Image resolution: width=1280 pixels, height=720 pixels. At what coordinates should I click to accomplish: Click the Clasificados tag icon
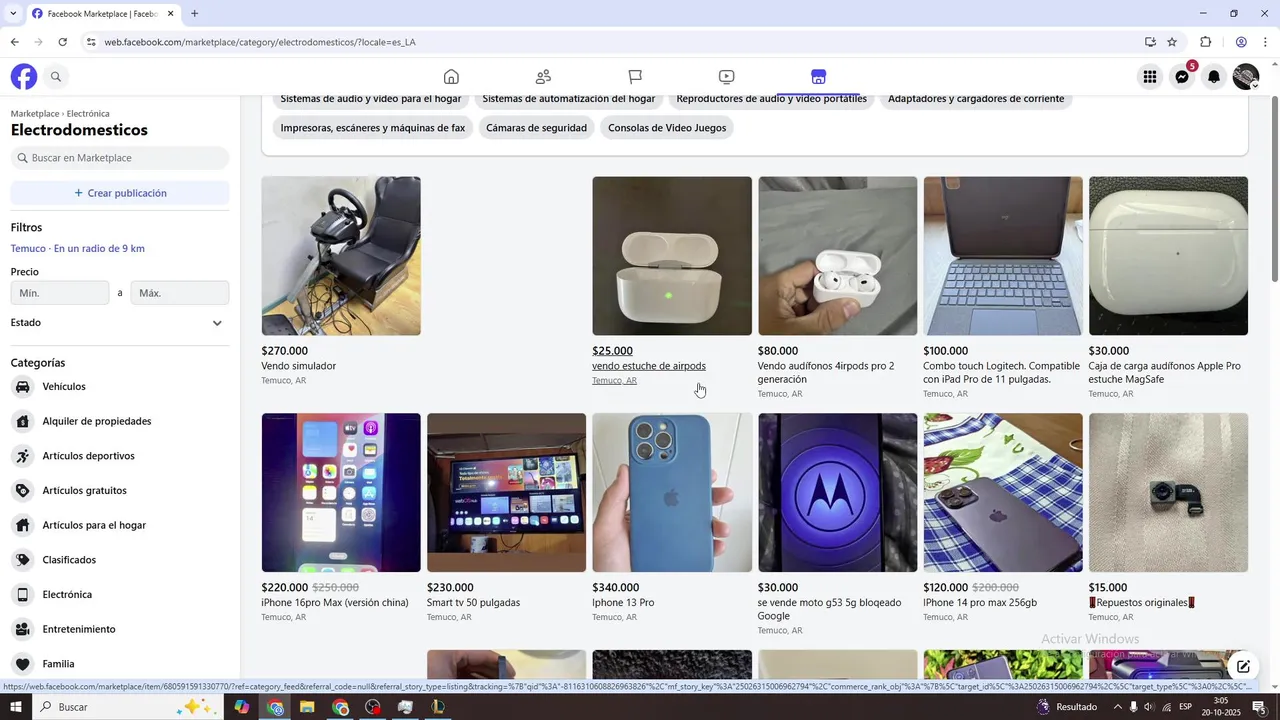[22, 560]
